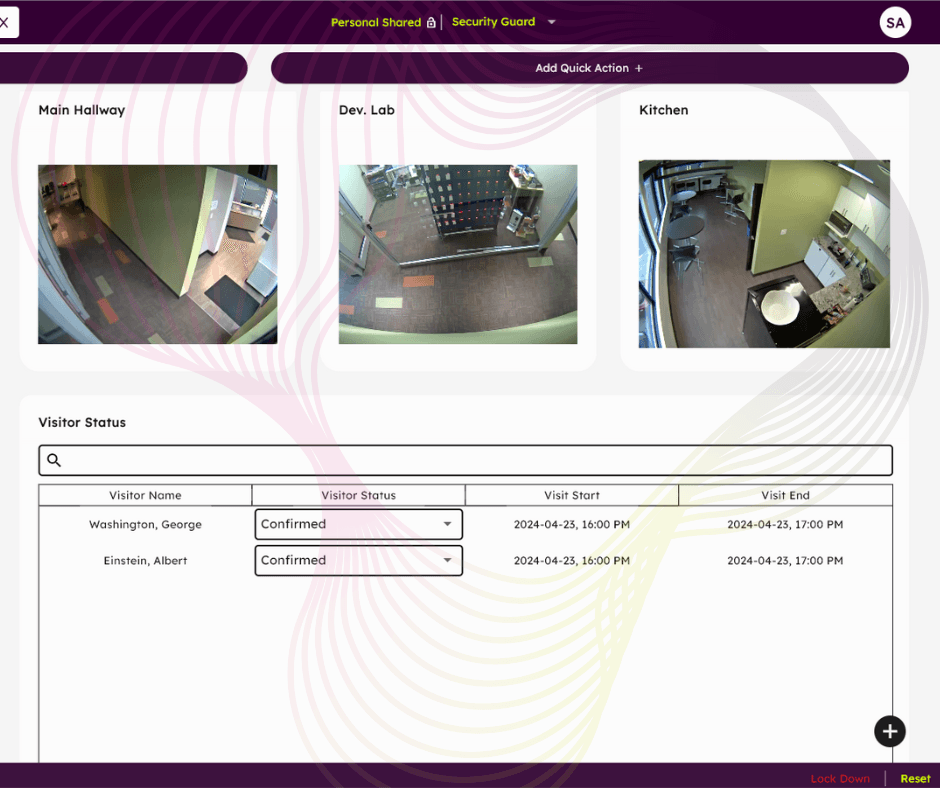Click the Add Quick Action button
940x788 pixels.
(589, 68)
